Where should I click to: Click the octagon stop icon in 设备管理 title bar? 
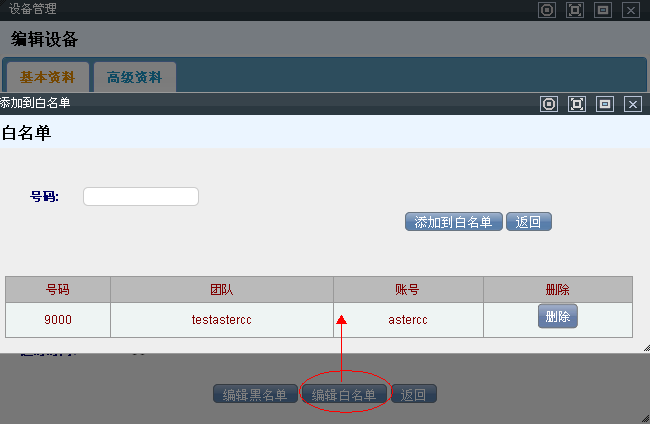546,10
